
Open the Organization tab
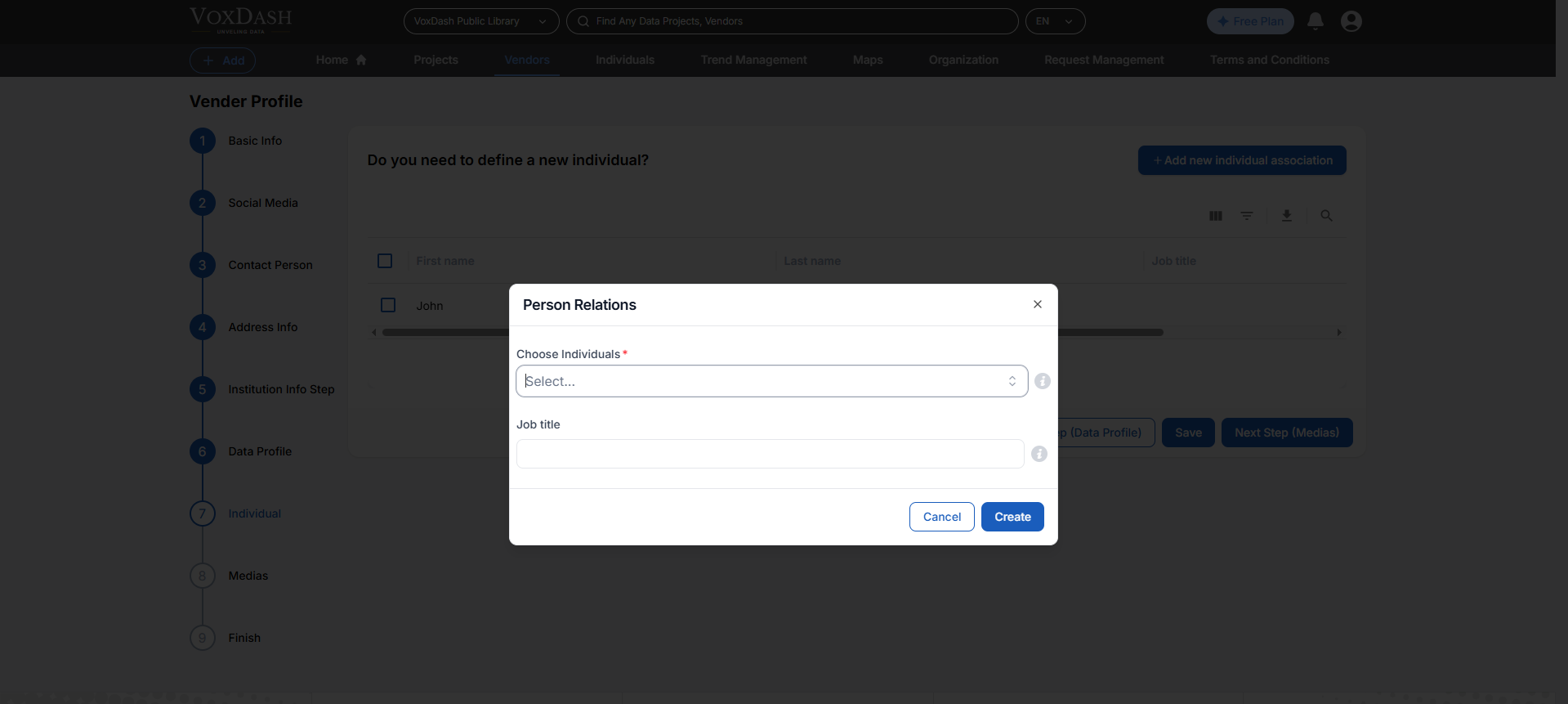tap(963, 60)
